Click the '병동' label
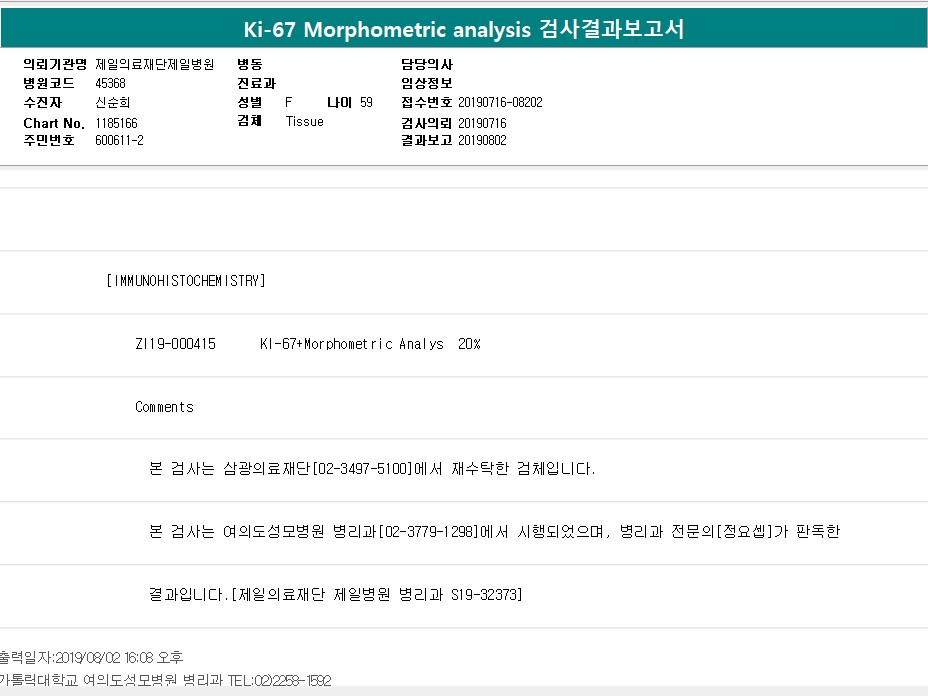The height and width of the screenshot is (696, 928). click(x=250, y=64)
